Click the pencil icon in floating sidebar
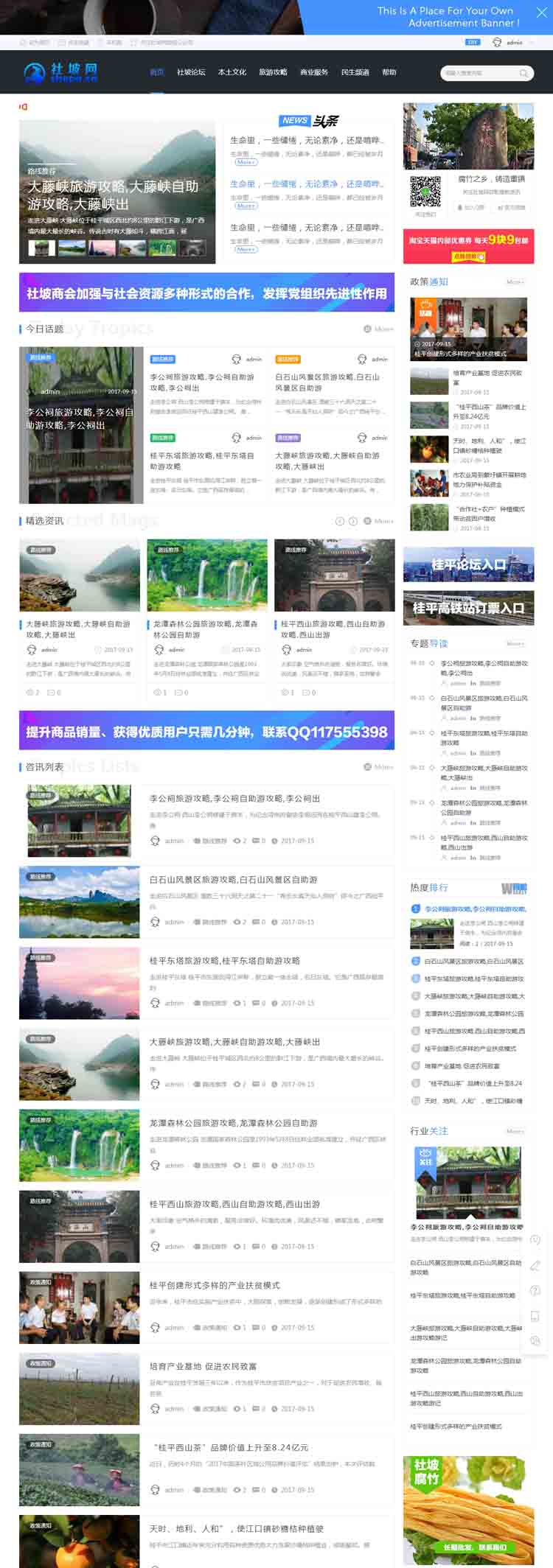The height and width of the screenshot is (1568, 553). point(535,1265)
